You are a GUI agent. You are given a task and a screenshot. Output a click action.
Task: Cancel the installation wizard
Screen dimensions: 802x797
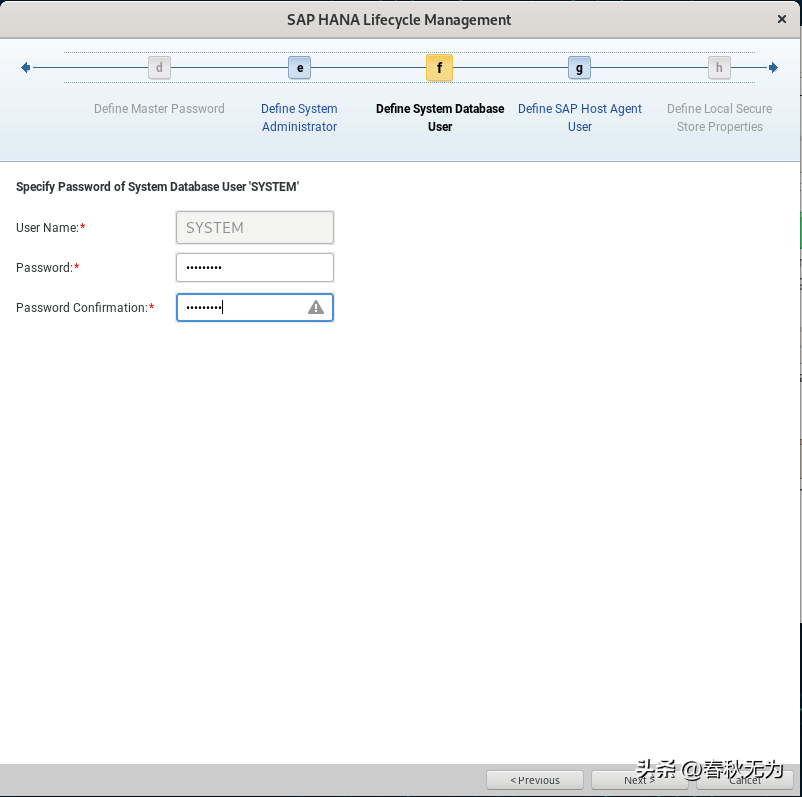coord(744,780)
